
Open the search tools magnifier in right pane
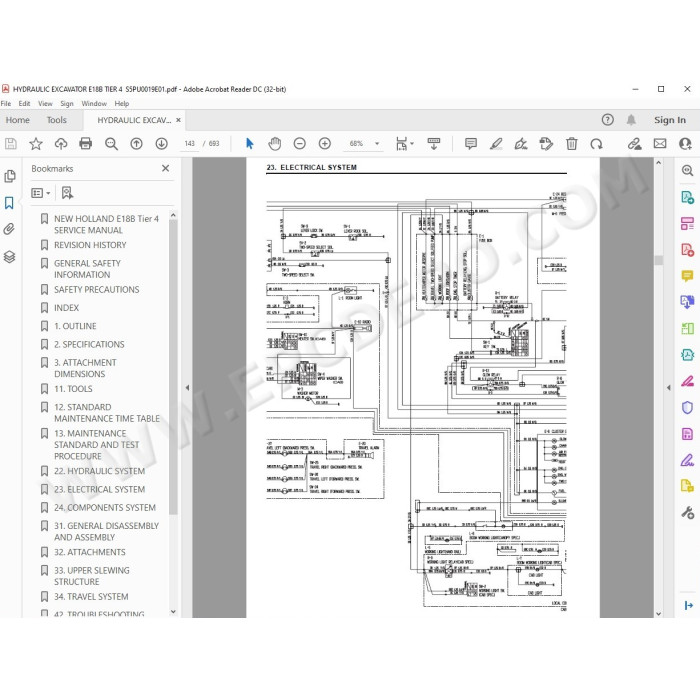[x=687, y=170]
